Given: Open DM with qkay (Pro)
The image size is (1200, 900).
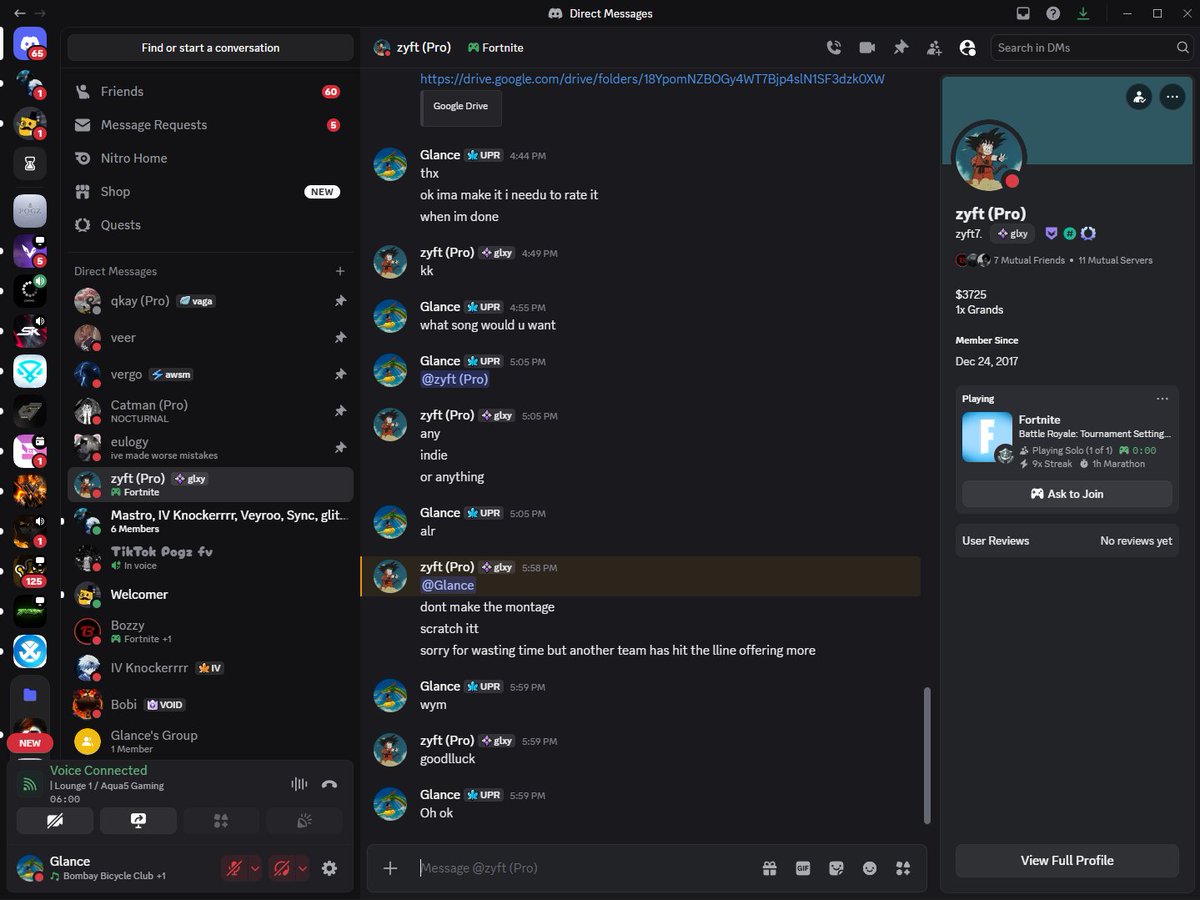Looking at the screenshot, I should pos(210,301).
